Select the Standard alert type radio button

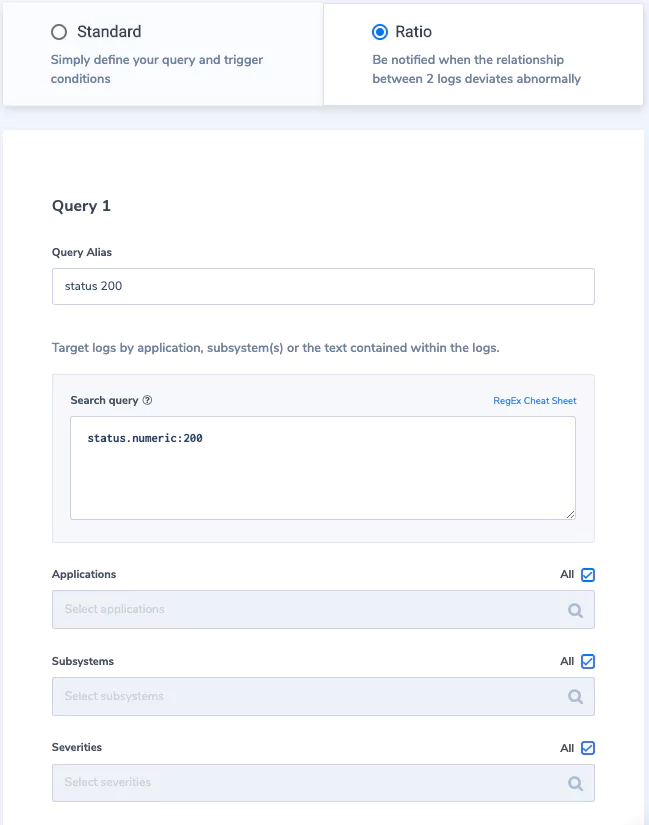(x=59, y=32)
